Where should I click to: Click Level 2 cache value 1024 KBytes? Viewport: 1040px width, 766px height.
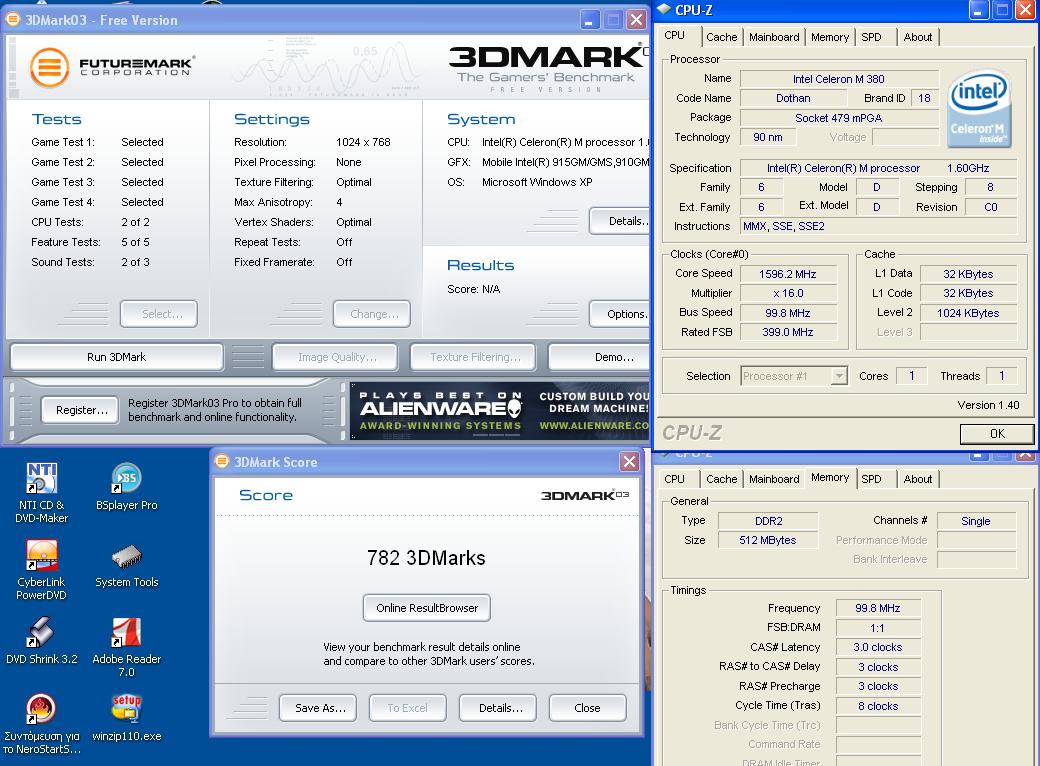tap(968, 313)
